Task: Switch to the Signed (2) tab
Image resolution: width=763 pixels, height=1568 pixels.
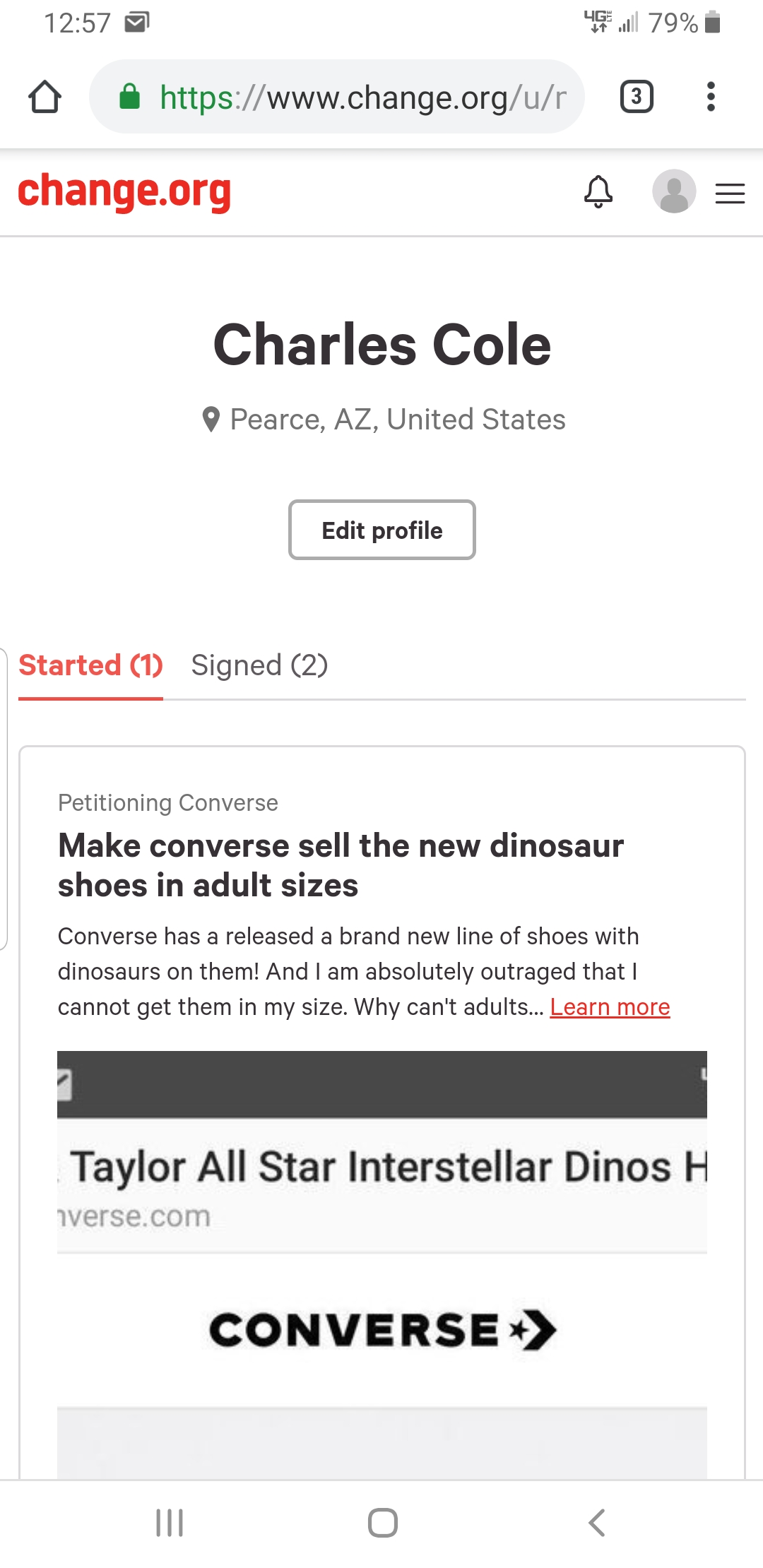Action: pyautogui.click(x=259, y=665)
